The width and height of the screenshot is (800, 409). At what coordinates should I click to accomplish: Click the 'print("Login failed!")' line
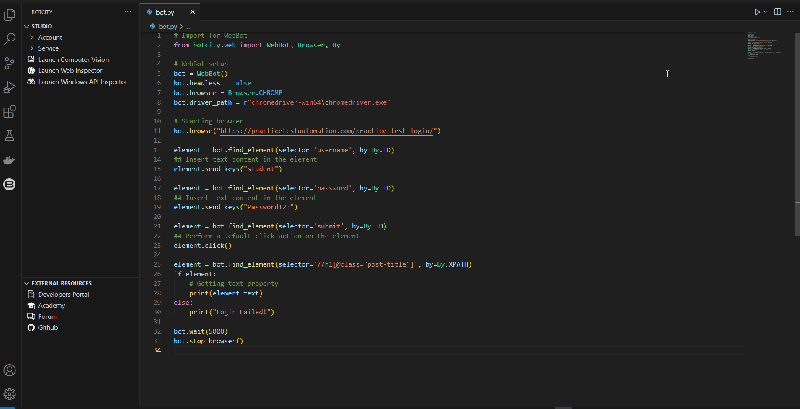232,312
